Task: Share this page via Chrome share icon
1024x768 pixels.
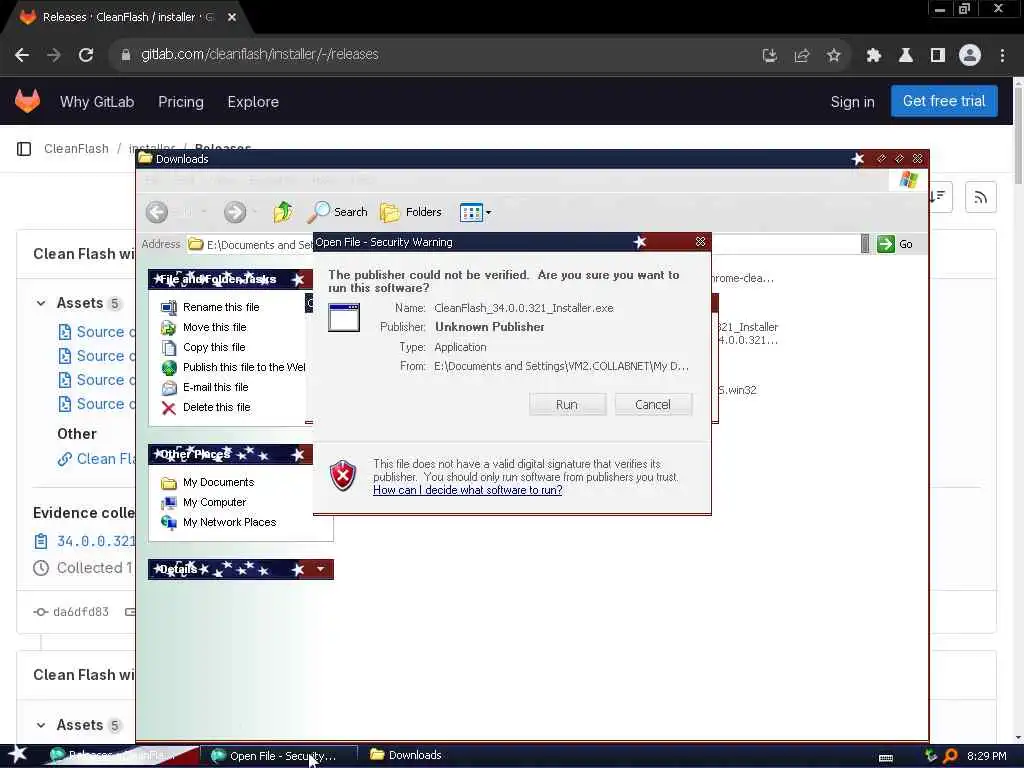Action: tap(801, 56)
